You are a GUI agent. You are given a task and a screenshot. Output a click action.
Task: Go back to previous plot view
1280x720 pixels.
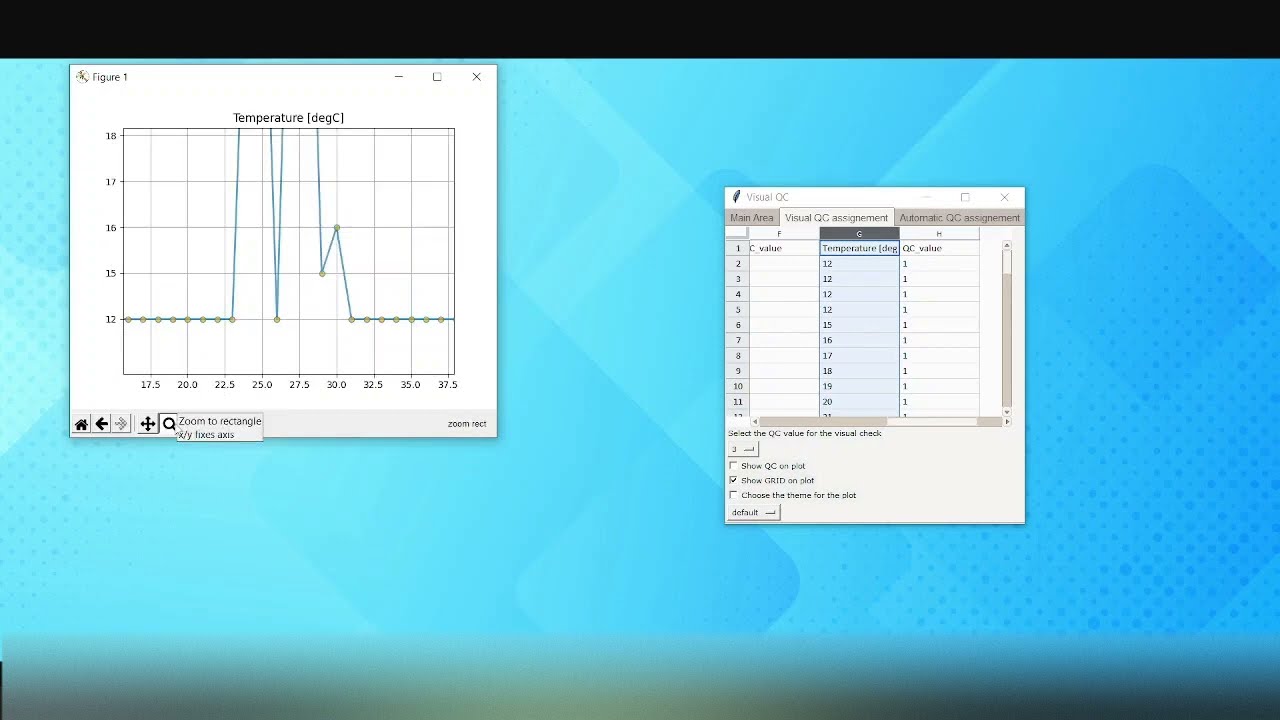[x=101, y=424]
